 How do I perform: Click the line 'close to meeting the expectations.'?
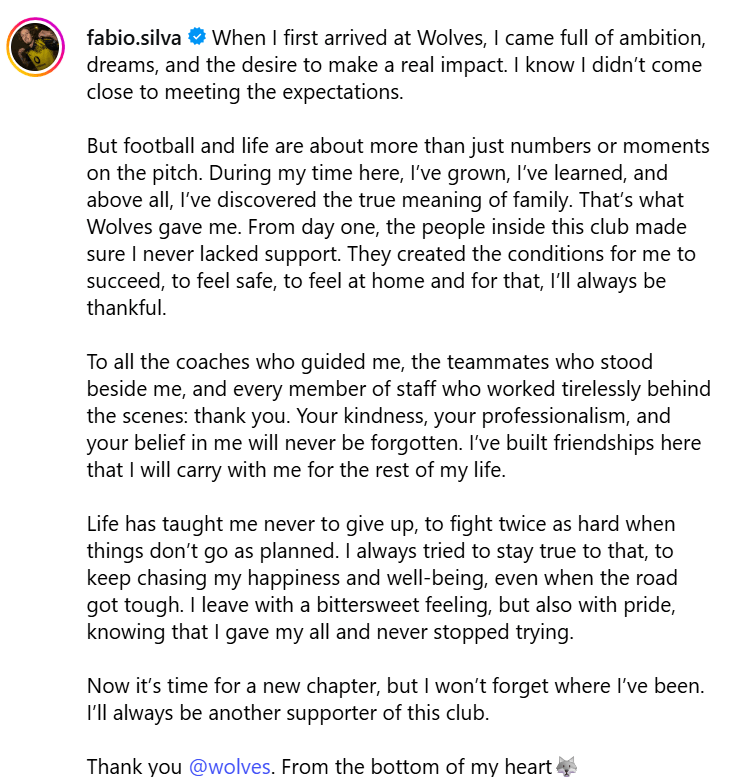coord(245,92)
